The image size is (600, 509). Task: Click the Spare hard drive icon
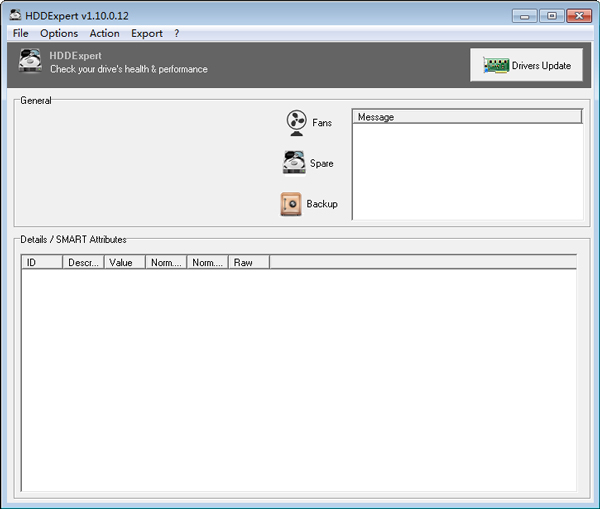pos(294,162)
